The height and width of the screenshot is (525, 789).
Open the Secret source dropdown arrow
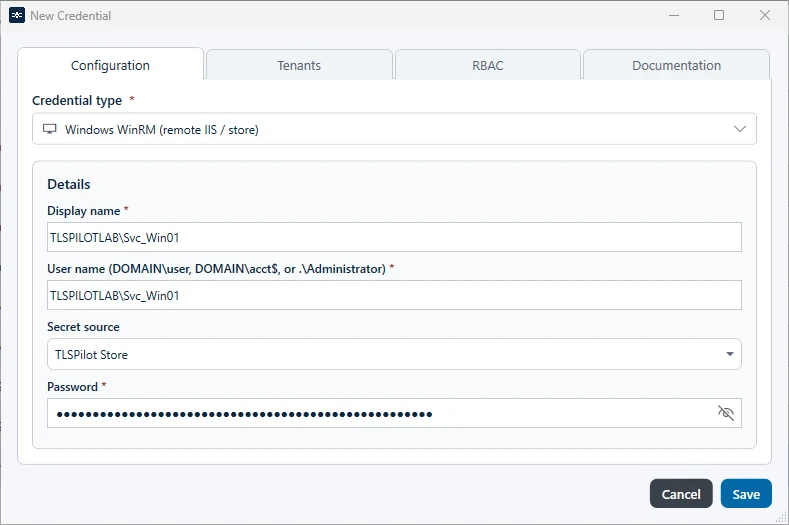pyautogui.click(x=730, y=354)
